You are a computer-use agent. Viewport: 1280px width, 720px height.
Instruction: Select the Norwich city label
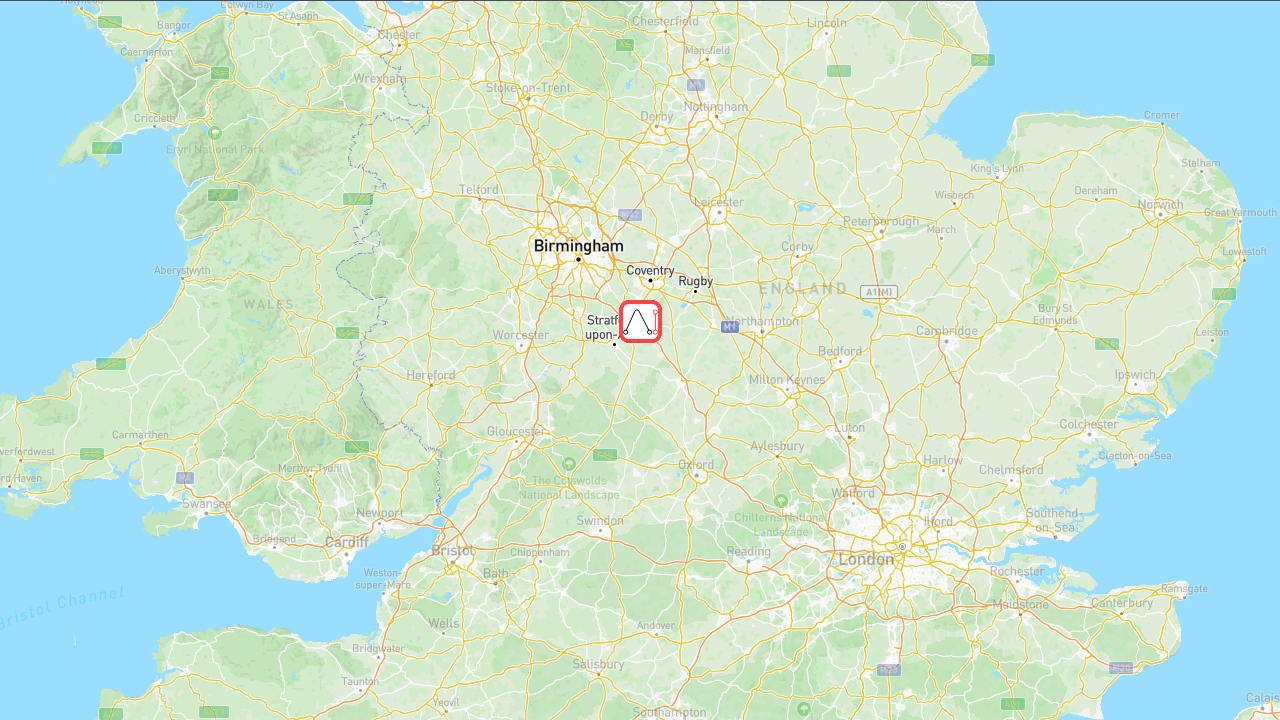click(x=1159, y=205)
